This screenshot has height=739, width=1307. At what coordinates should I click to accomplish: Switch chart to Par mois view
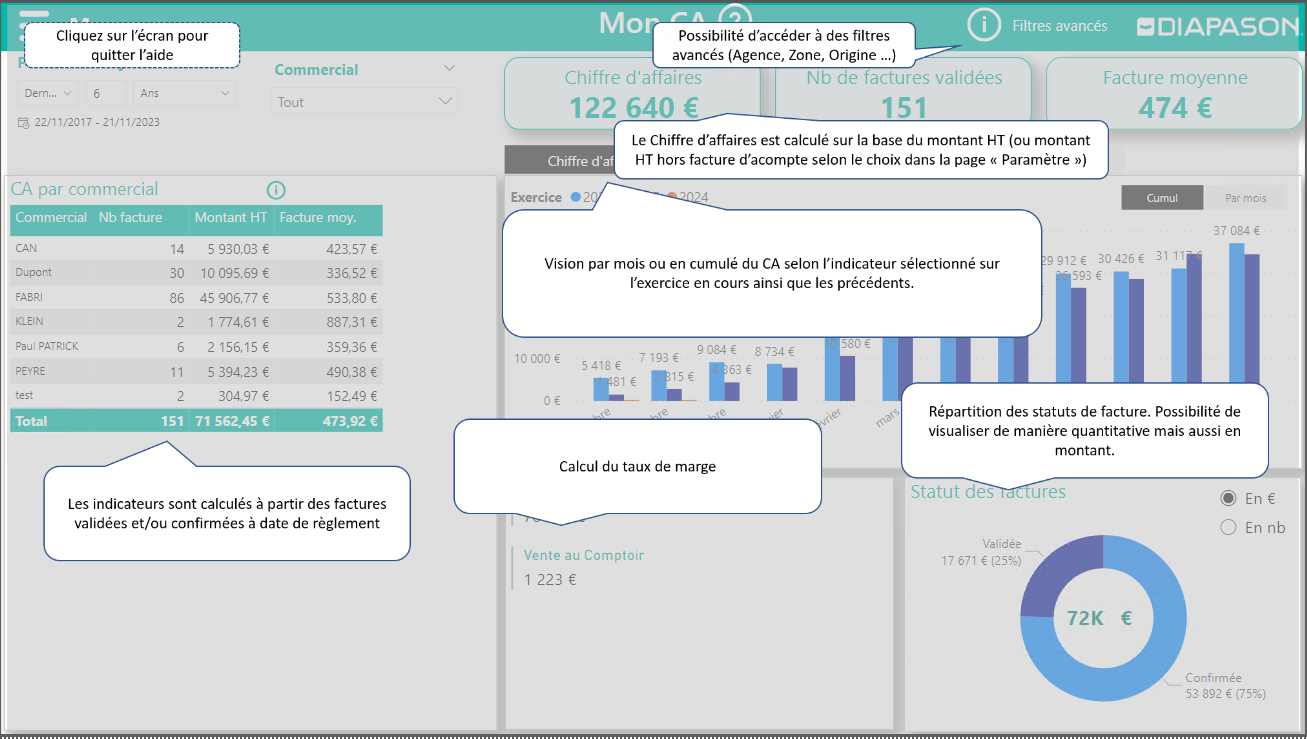pyautogui.click(x=1245, y=198)
